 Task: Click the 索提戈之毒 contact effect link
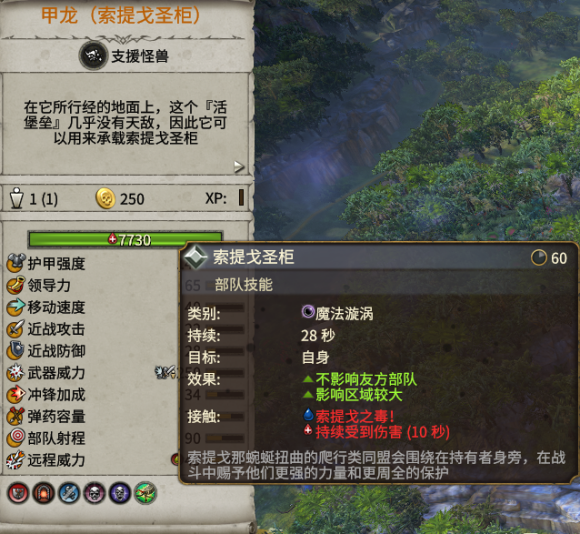tap(354, 416)
